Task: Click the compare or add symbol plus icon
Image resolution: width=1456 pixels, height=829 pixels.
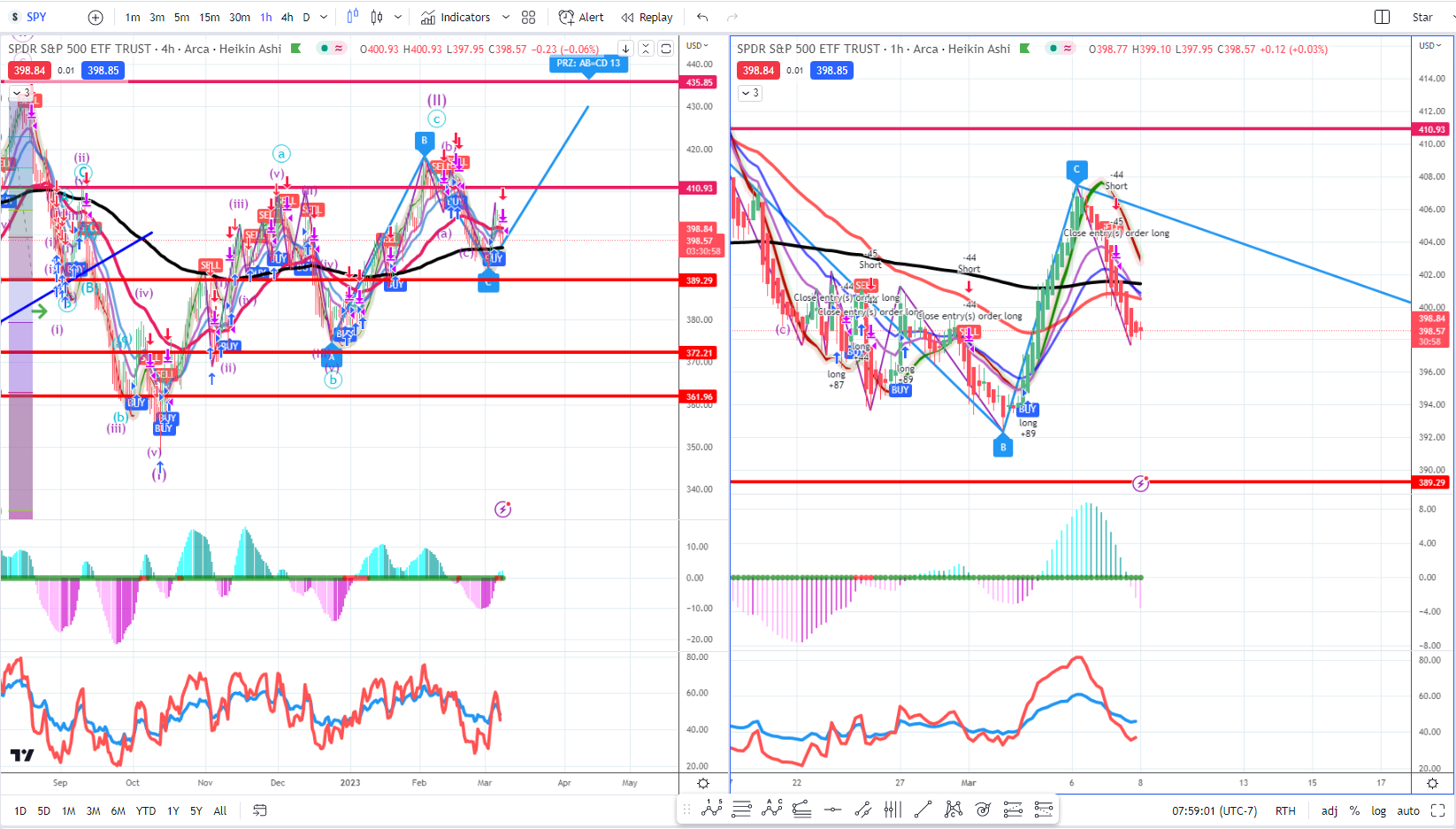Action: [96, 17]
